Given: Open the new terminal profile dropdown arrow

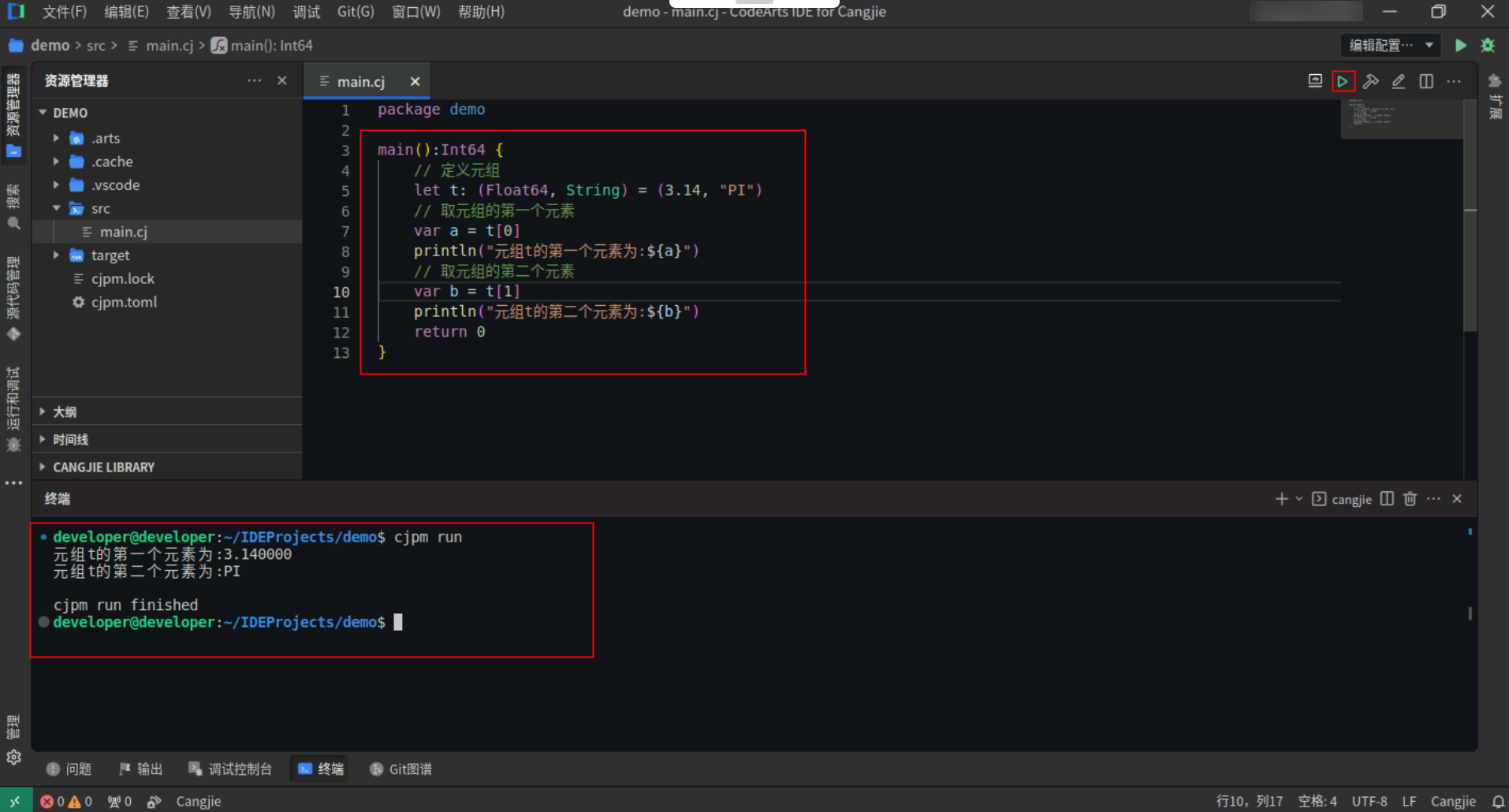Looking at the screenshot, I should click(x=1298, y=499).
